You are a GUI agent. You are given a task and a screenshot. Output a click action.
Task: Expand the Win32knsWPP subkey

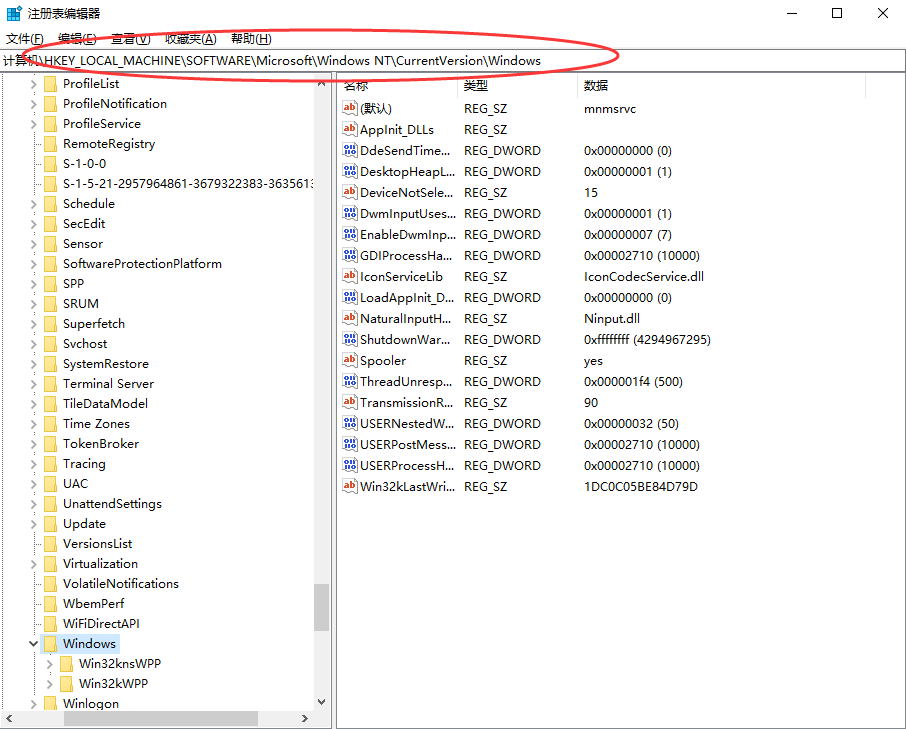pyautogui.click(x=50, y=664)
